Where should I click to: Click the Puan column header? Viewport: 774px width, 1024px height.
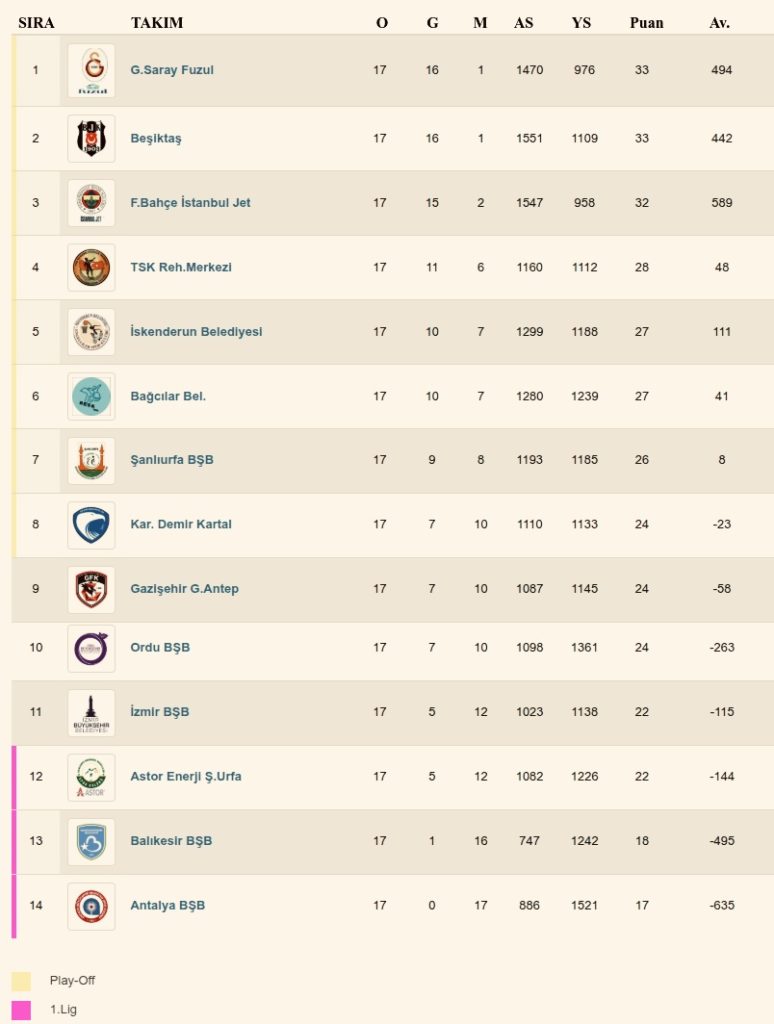646,23
